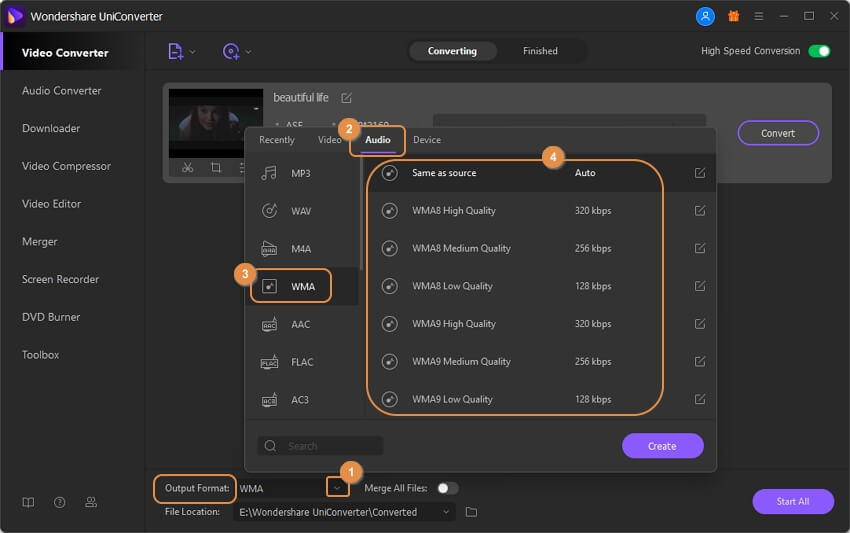Open the user account profile icon
The image size is (850, 533).
pos(705,16)
